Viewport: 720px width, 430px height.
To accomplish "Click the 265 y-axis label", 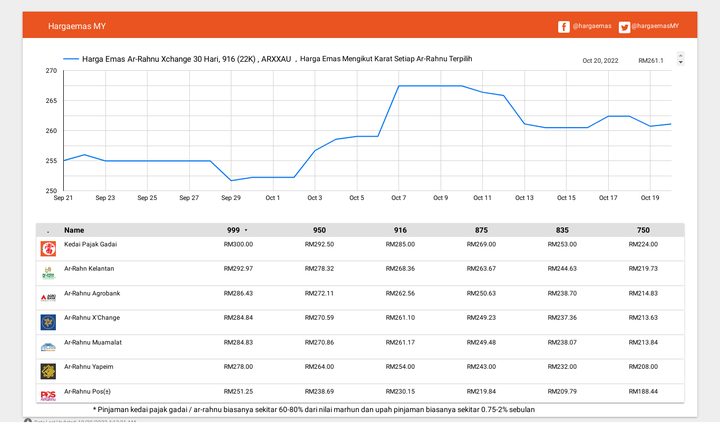I will (x=51, y=101).
